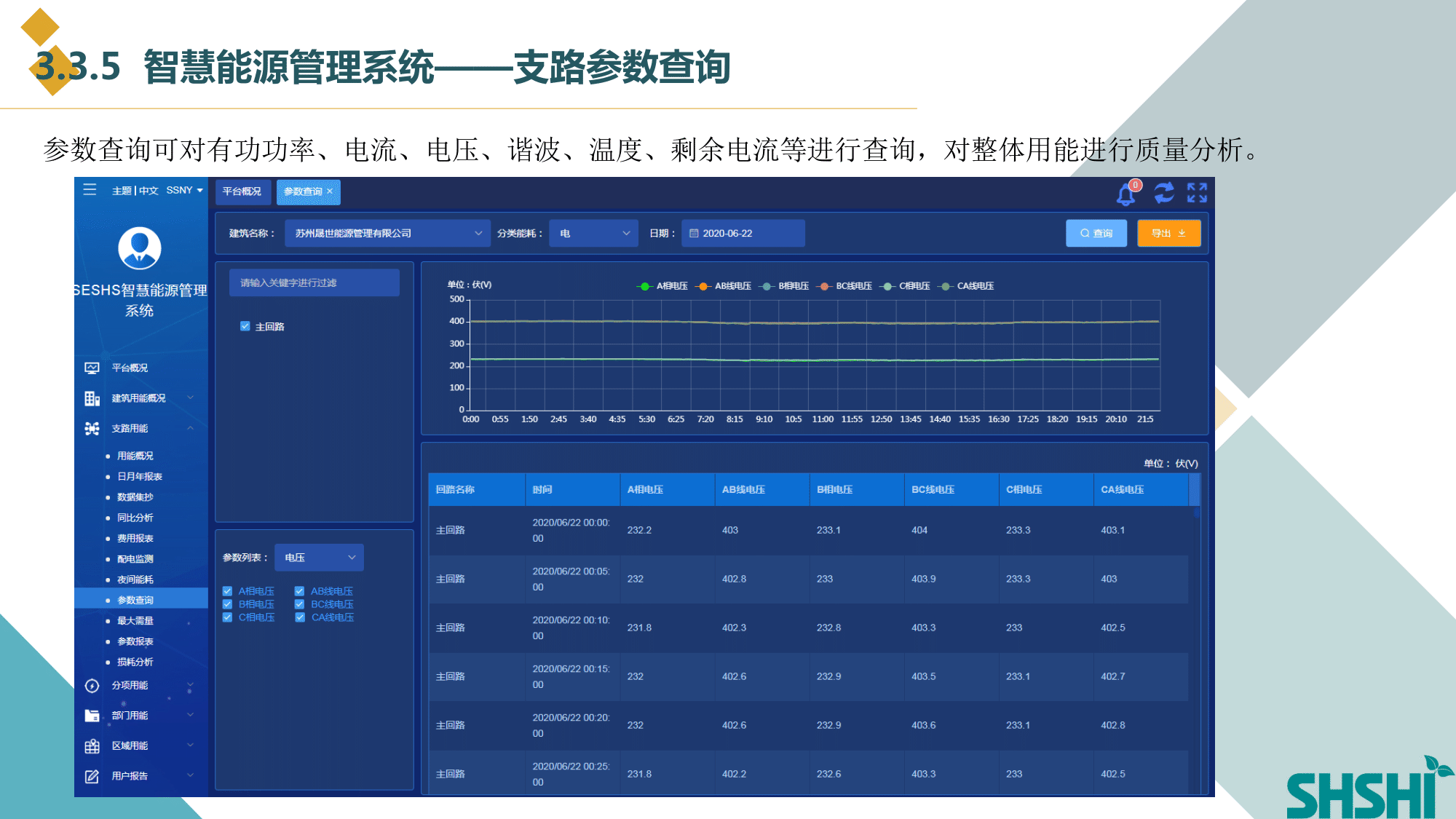Enter fullscreen with the expand icon
This screenshot has height=819, width=1456.
pyautogui.click(x=1197, y=193)
